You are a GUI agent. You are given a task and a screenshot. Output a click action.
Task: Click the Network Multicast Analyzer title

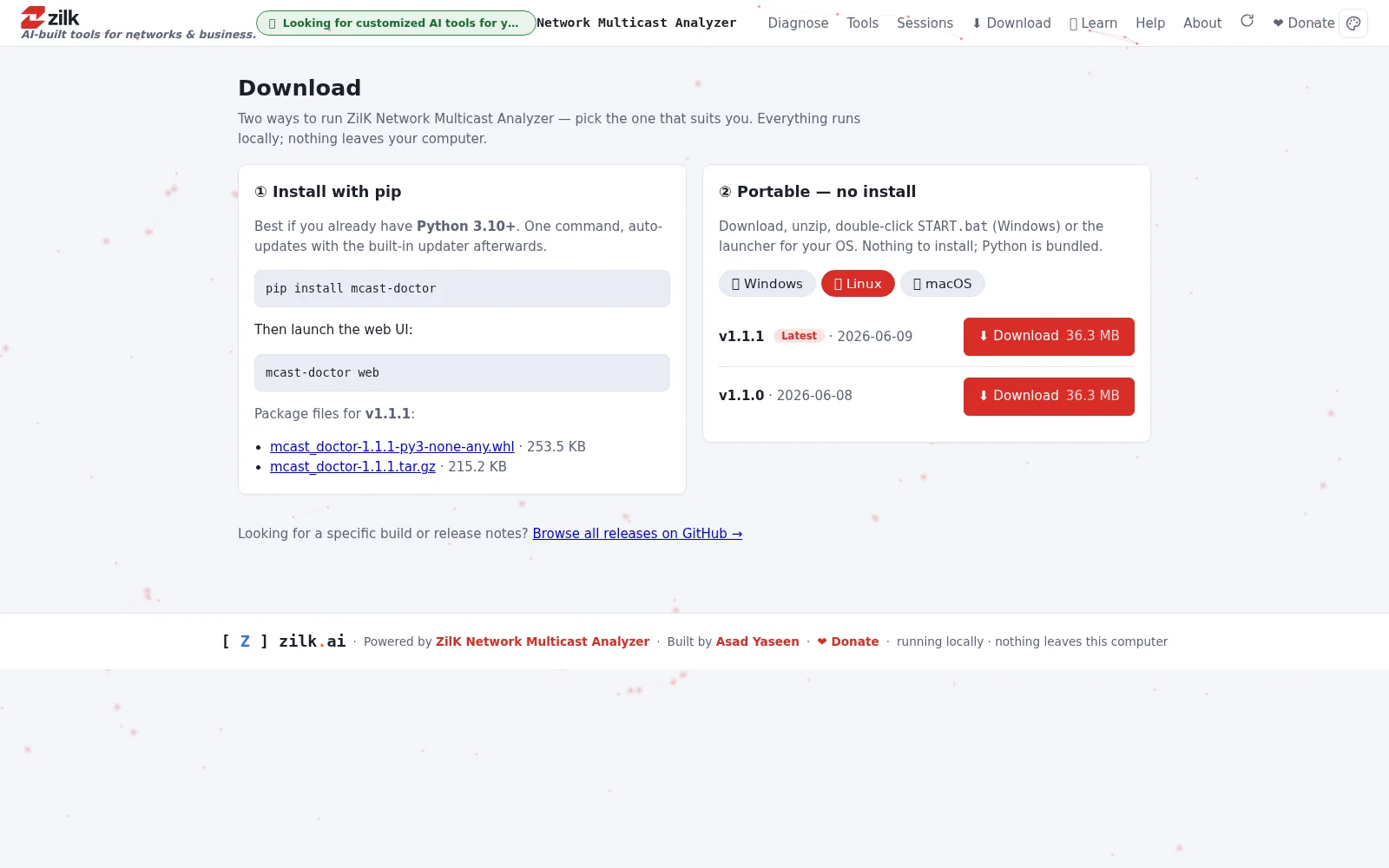click(636, 23)
